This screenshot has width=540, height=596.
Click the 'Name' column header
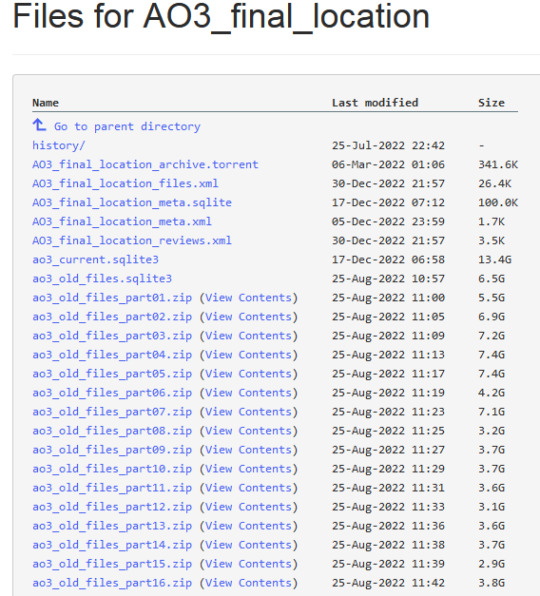coord(45,103)
